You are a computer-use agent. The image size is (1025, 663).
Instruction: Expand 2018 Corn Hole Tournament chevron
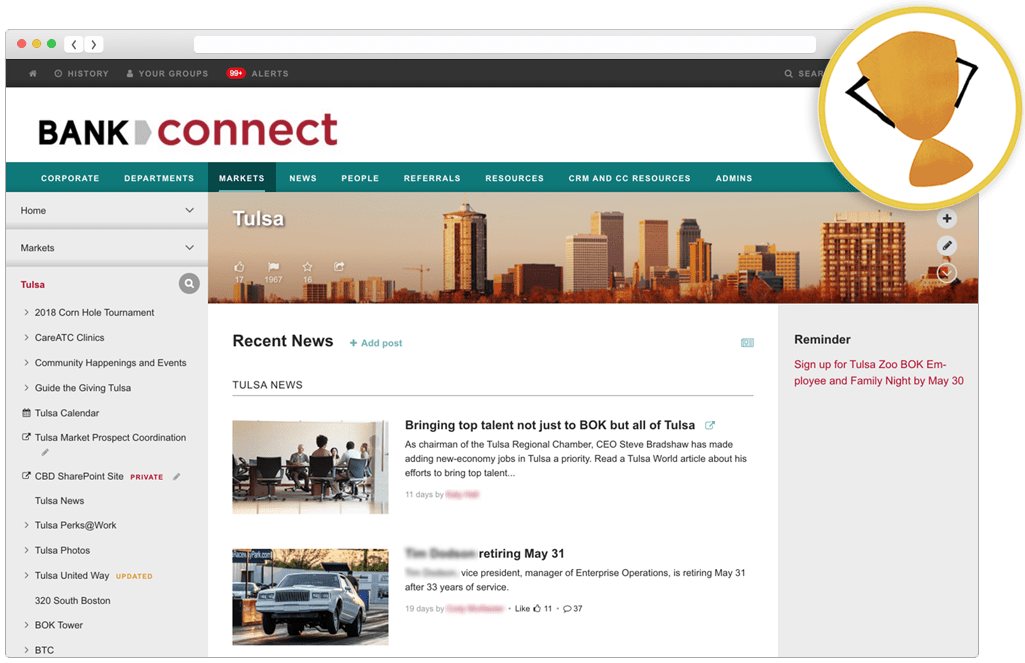click(x=26, y=313)
